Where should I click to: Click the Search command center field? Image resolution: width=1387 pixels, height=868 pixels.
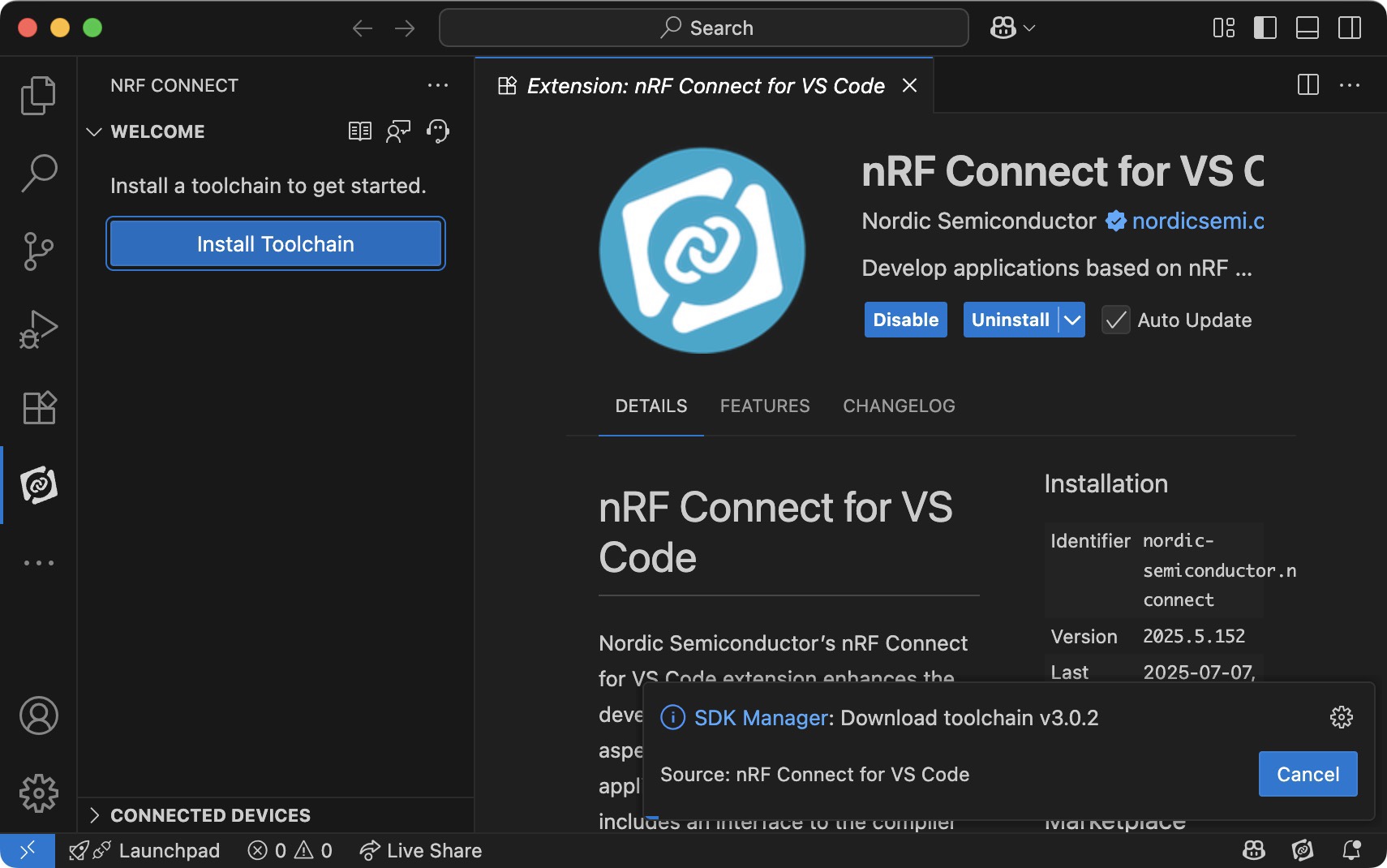704,28
